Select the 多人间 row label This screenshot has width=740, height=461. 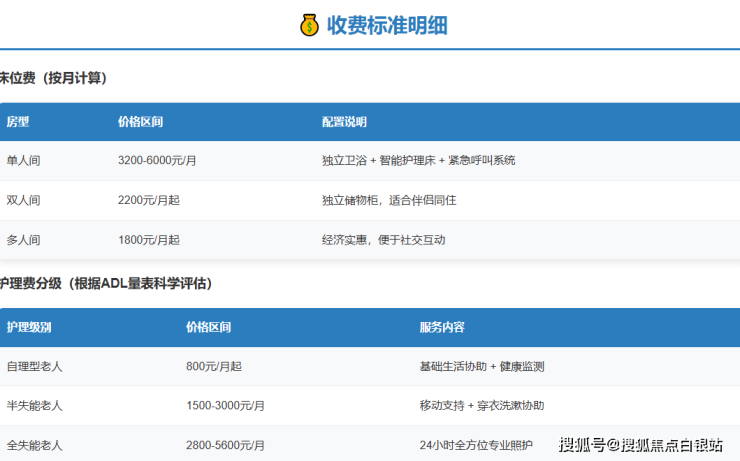(23, 240)
